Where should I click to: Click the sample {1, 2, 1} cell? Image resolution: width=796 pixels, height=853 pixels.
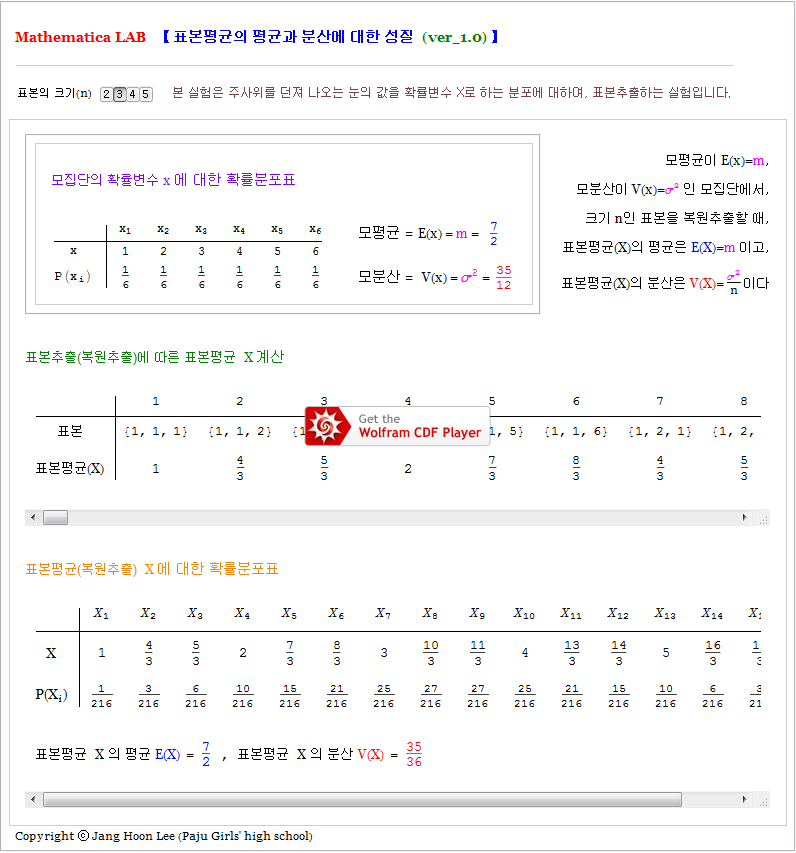tap(659, 431)
